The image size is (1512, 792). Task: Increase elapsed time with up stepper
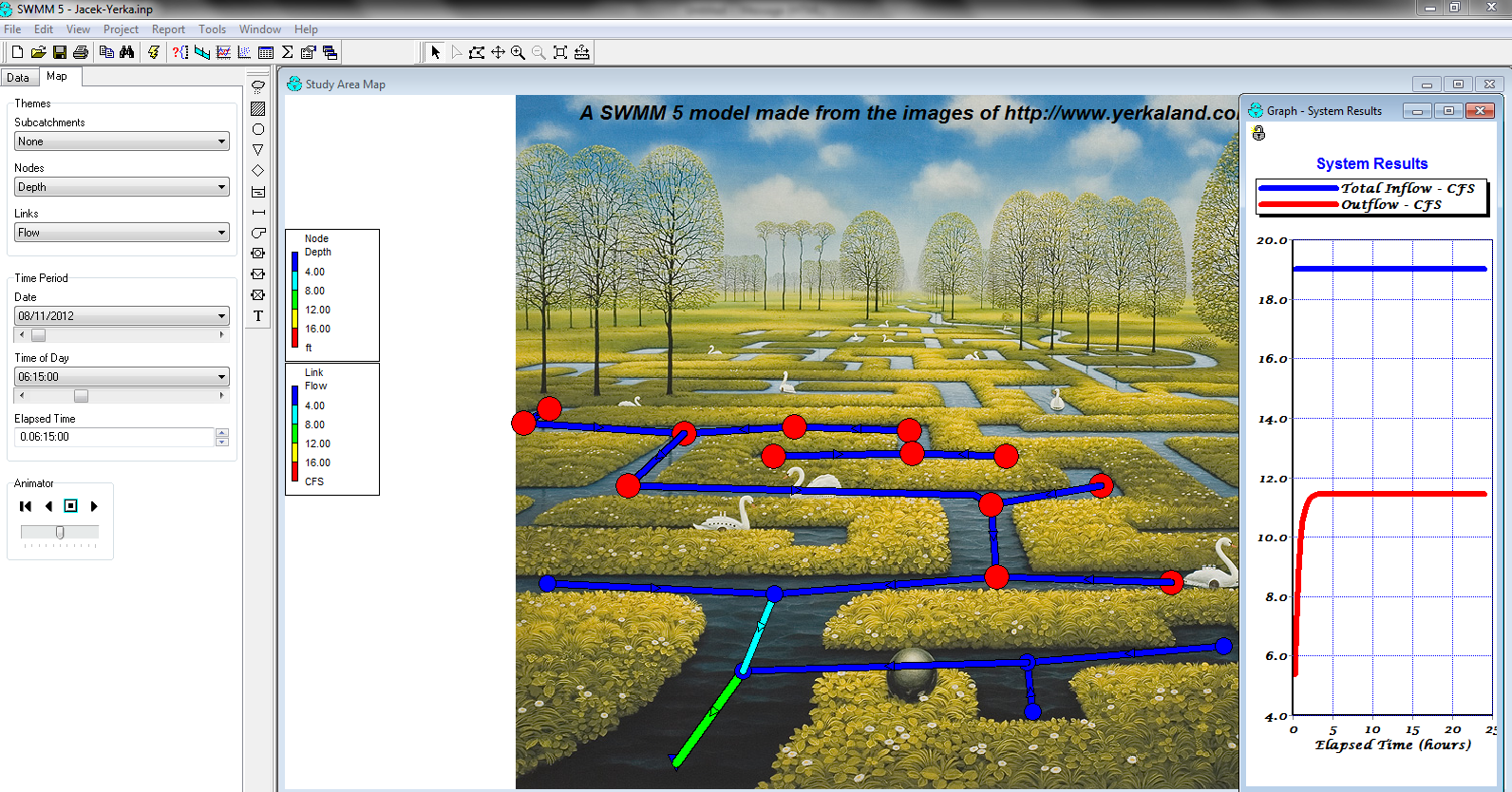pos(222,433)
